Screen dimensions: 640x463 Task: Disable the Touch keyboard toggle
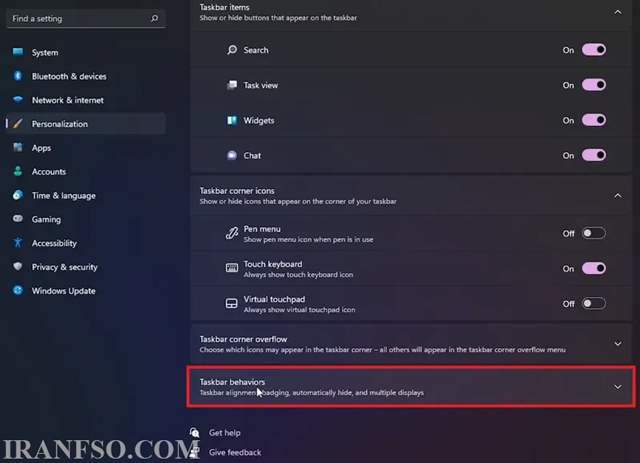594,268
